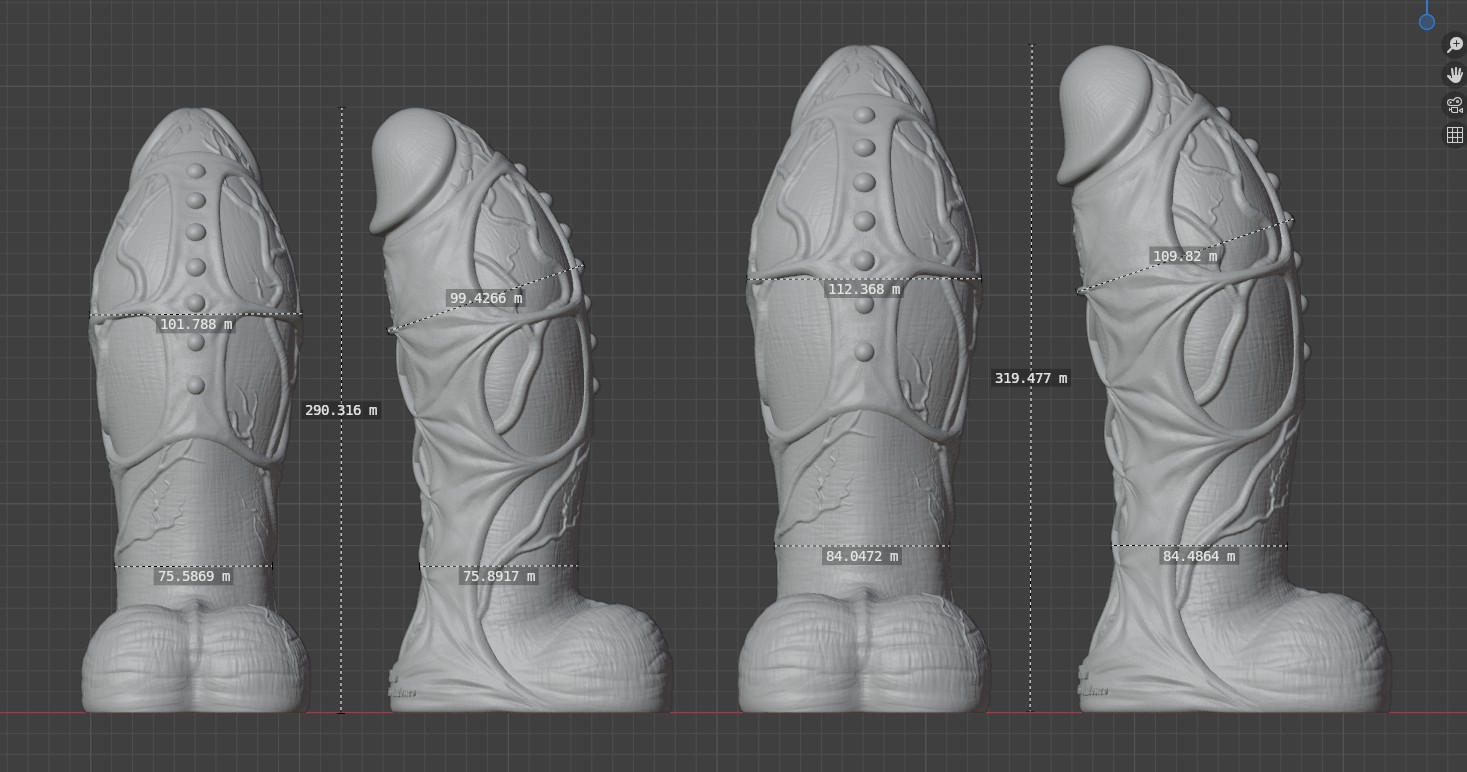This screenshot has height=772, width=1467.
Task: Toggle the camera view icon
Action: pos(1454,105)
